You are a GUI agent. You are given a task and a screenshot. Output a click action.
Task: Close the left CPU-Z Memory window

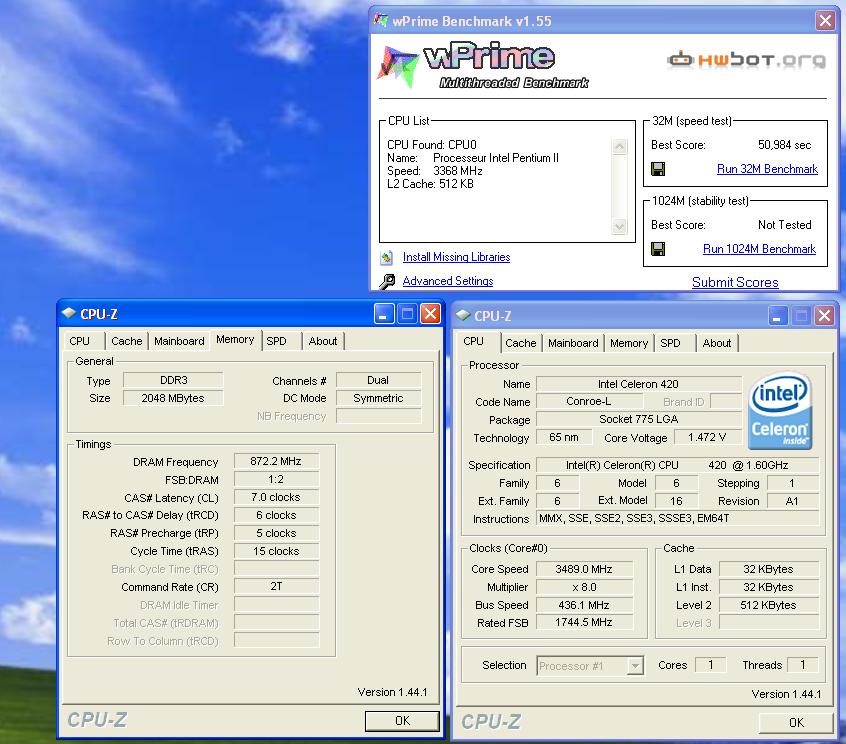pos(430,313)
